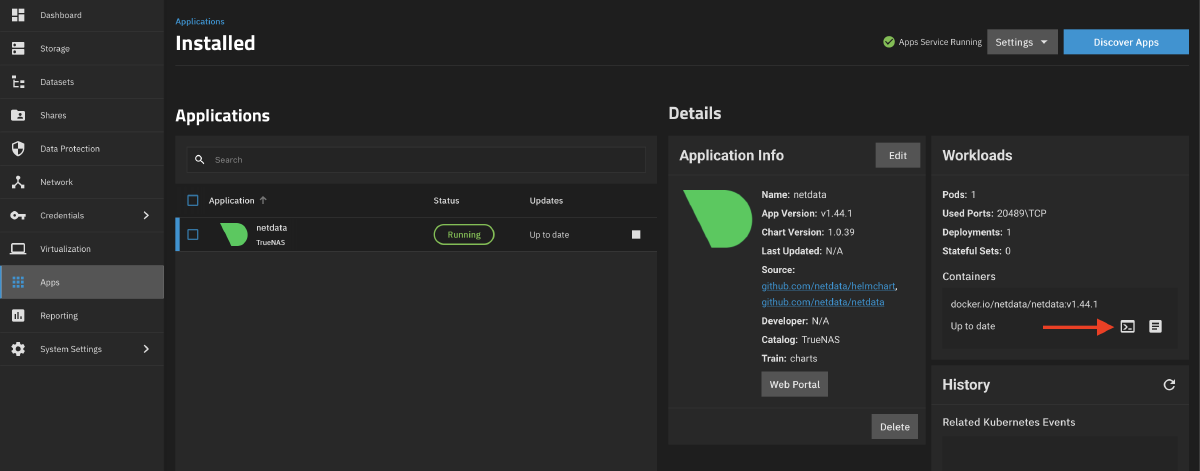Click the Status column header
This screenshot has width=1200, height=471.
click(446, 201)
